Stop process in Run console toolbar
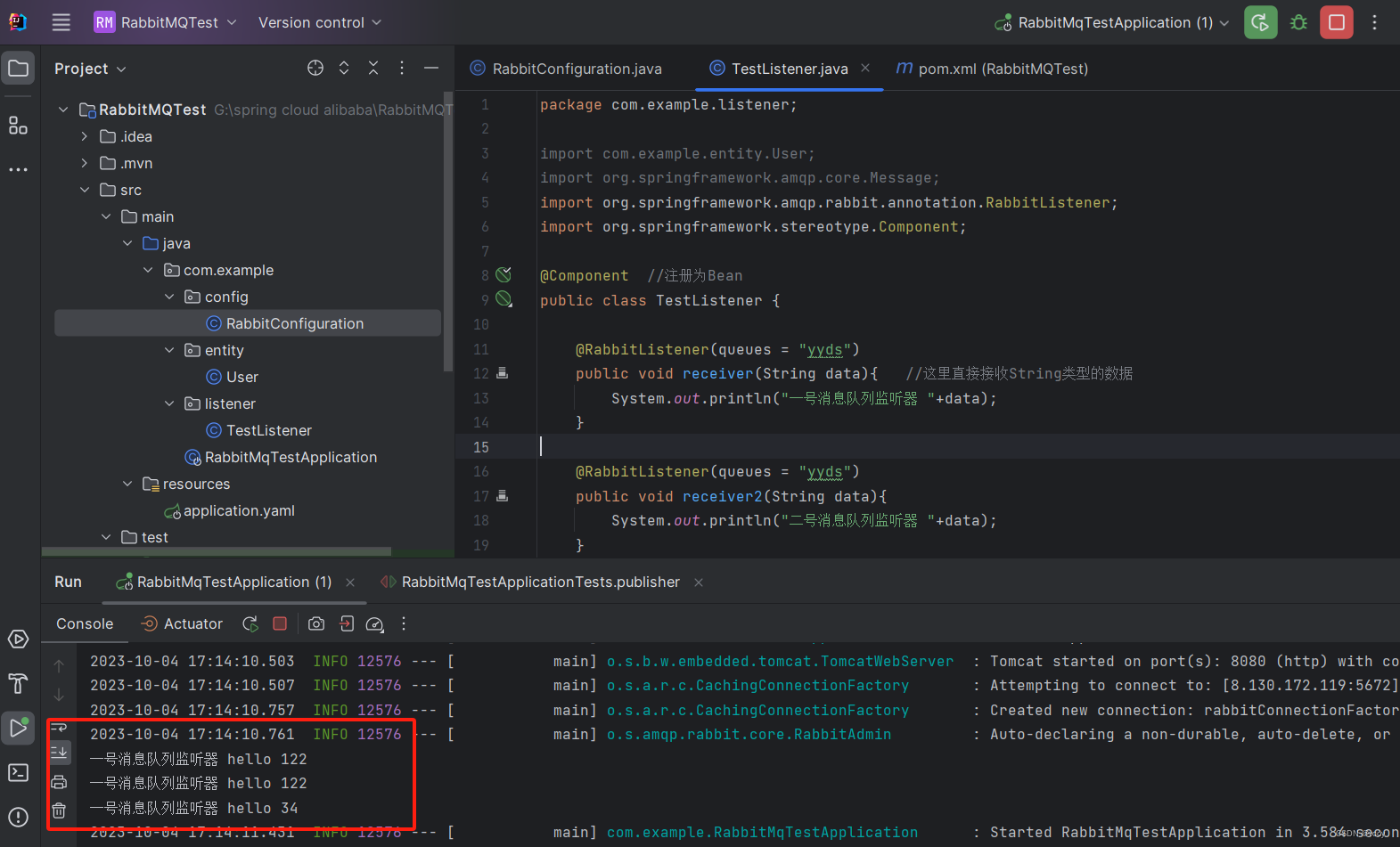 [280, 623]
